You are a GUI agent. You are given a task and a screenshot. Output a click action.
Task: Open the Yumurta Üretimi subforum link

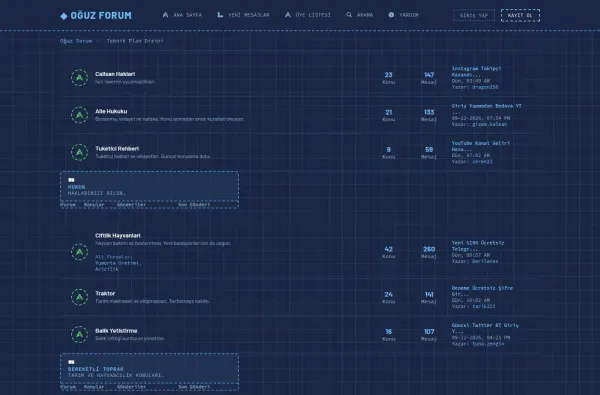coord(118,263)
